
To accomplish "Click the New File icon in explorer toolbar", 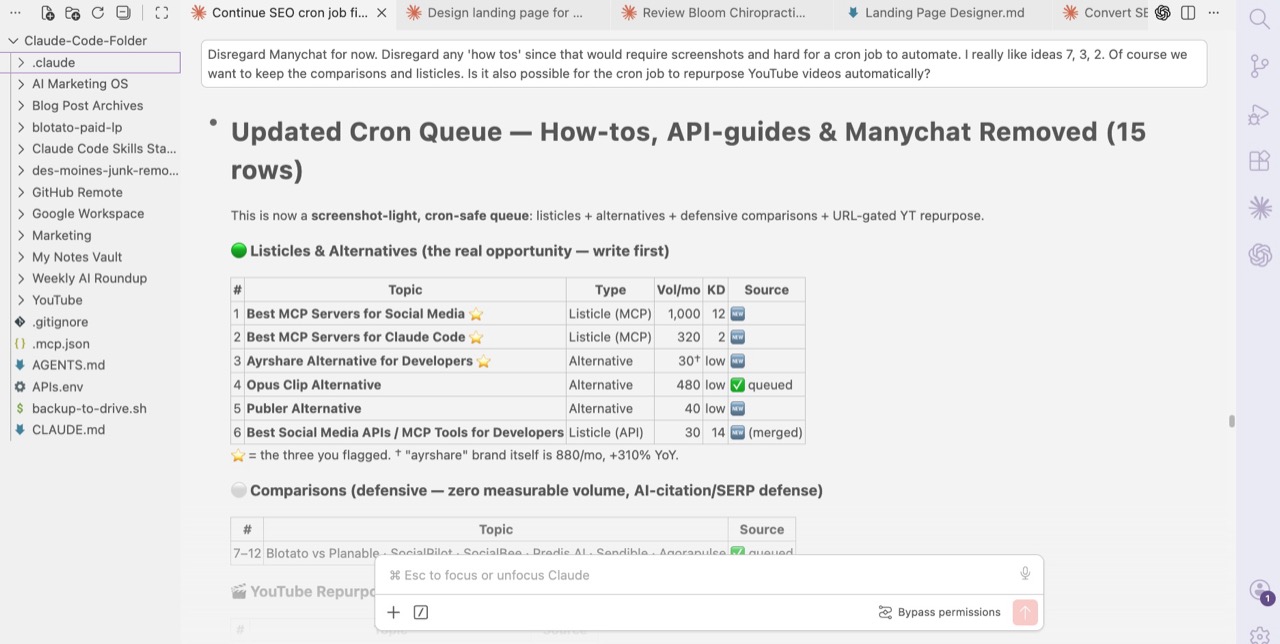I will click(x=48, y=13).
